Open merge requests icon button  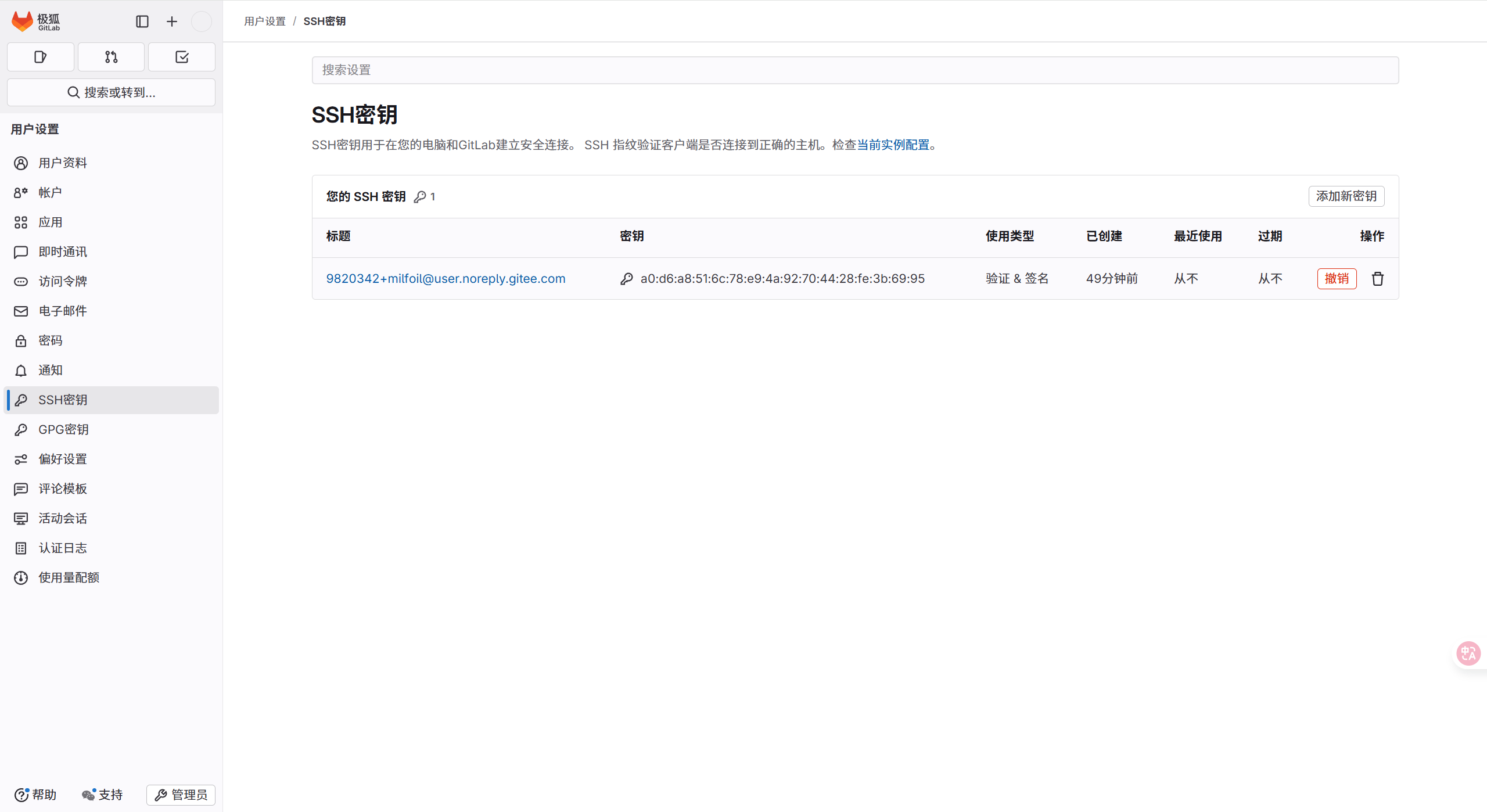111,57
